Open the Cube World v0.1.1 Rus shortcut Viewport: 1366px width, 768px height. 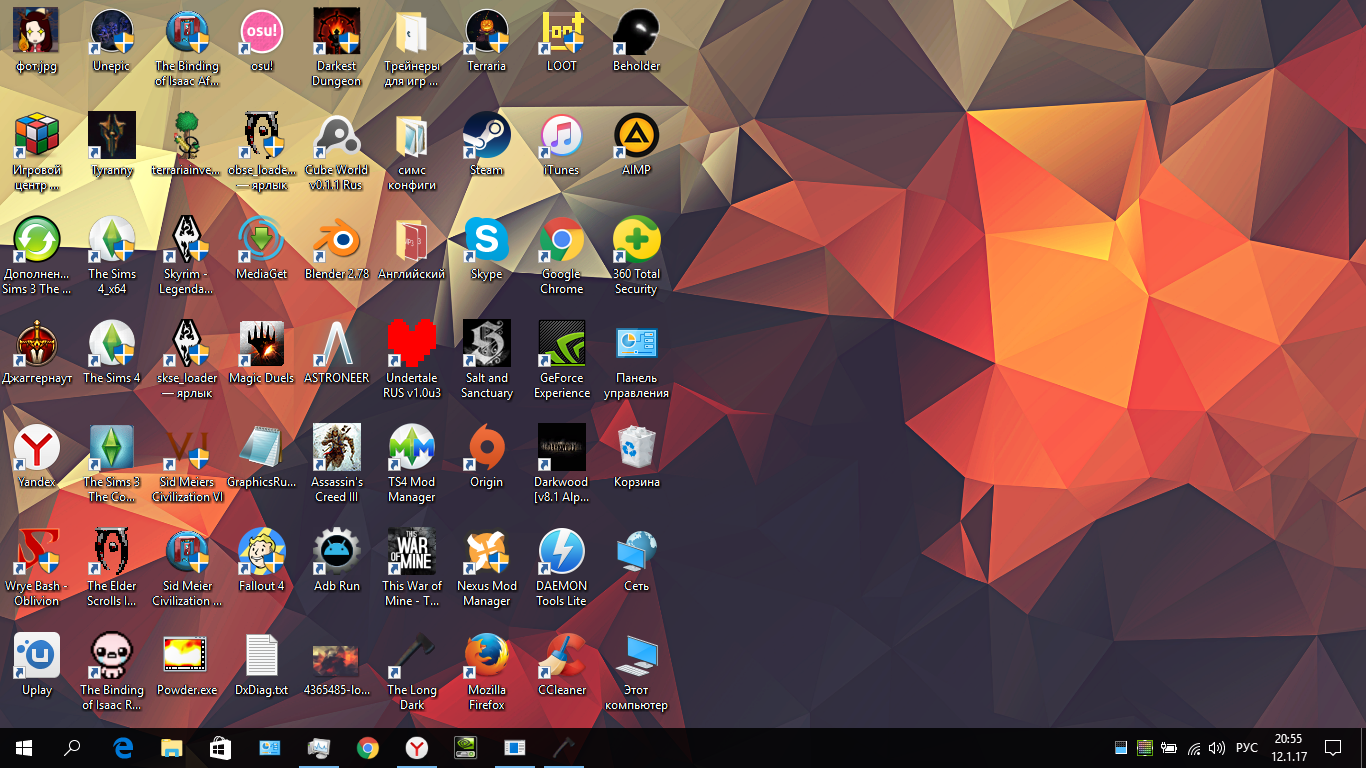click(x=337, y=136)
